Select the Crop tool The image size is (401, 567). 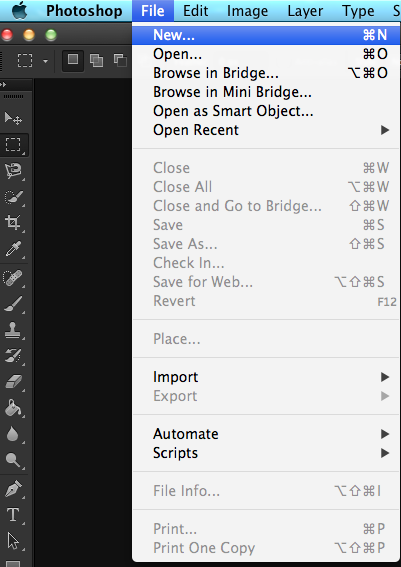pyautogui.click(x=13, y=222)
